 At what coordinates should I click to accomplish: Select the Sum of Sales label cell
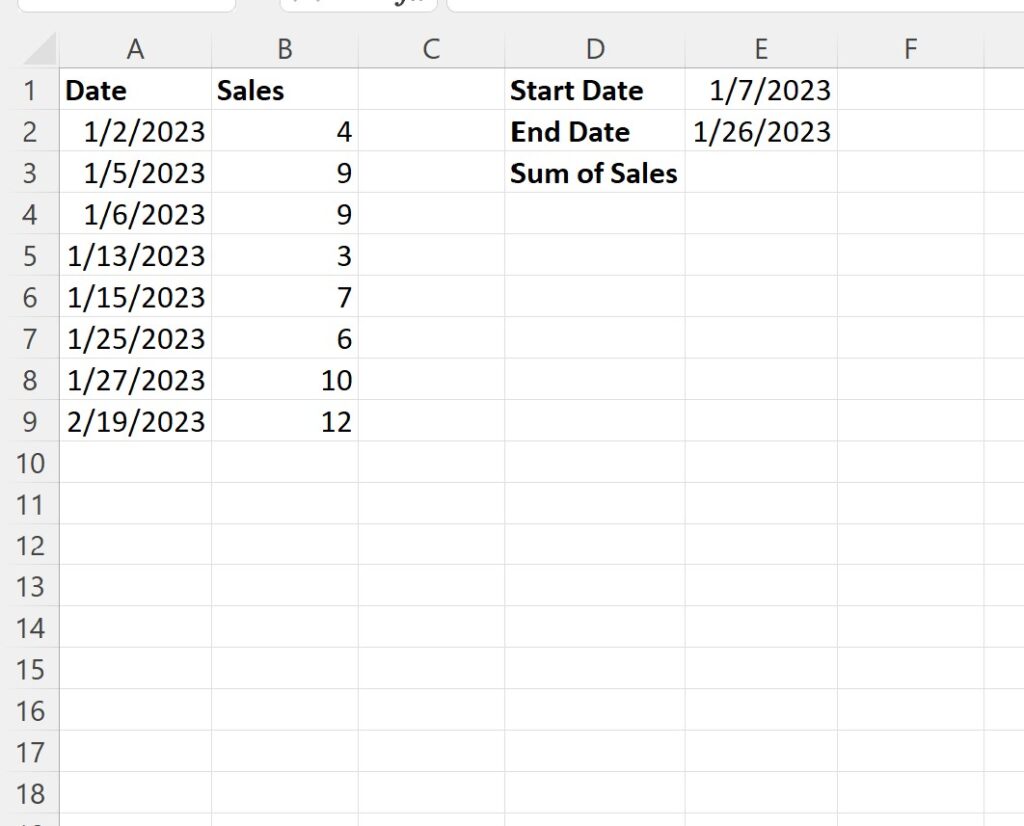click(x=594, y=172)
